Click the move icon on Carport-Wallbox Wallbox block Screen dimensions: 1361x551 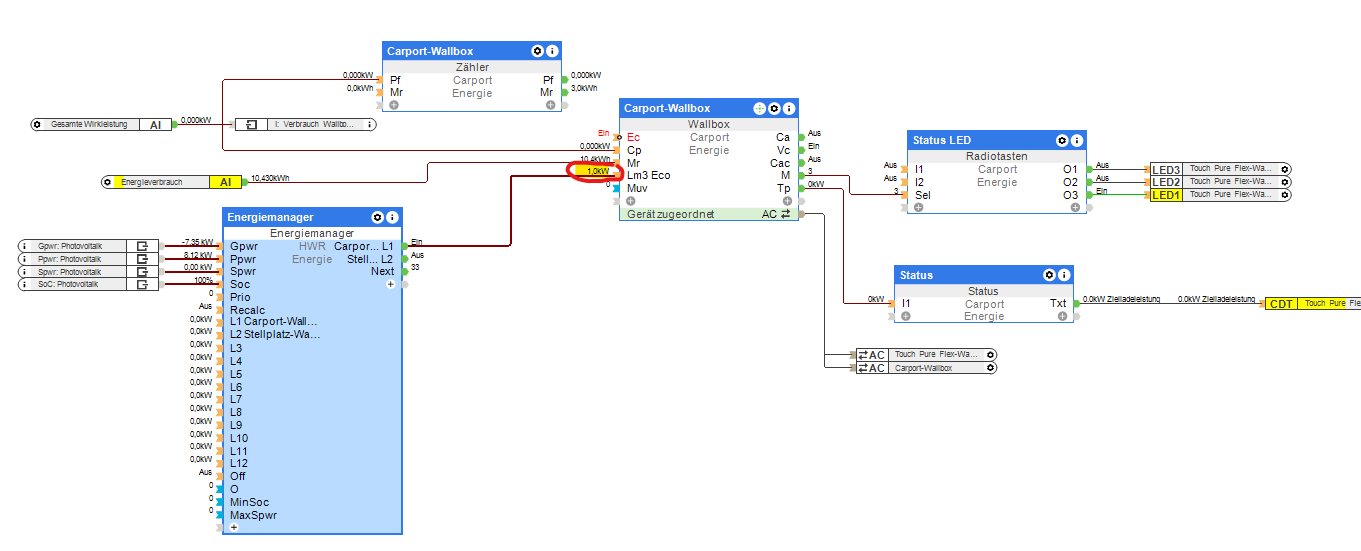pyautogui.click(x=759, y=108)
